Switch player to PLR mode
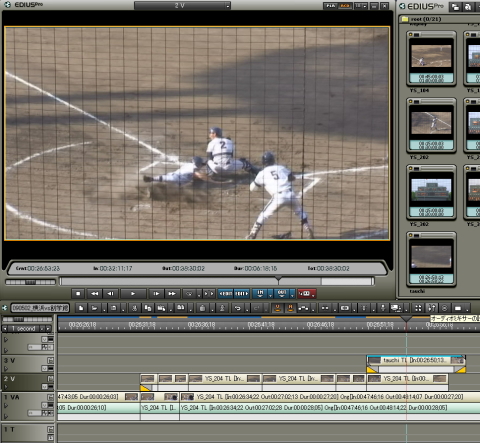Viewport: 480px width, 443px height. pos(331,6)
